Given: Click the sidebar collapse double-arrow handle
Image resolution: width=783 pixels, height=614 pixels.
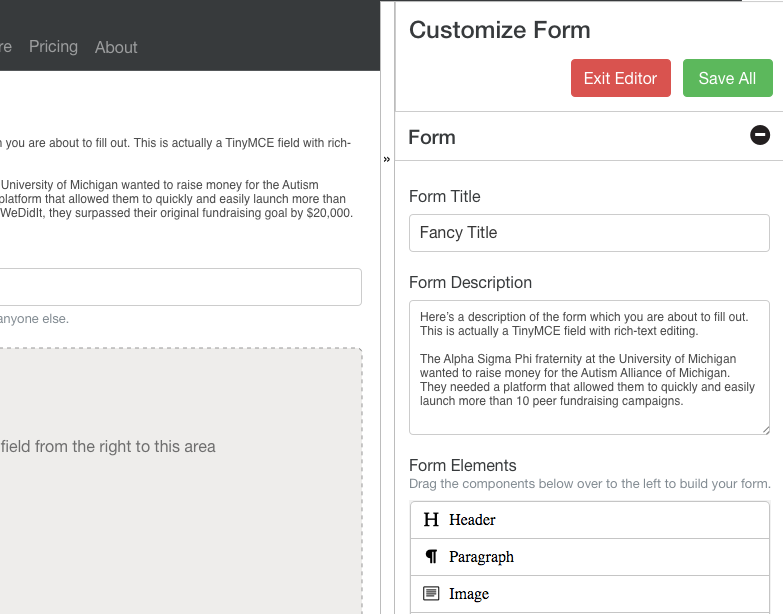Looking at the screenshot, I should (387, 159).
